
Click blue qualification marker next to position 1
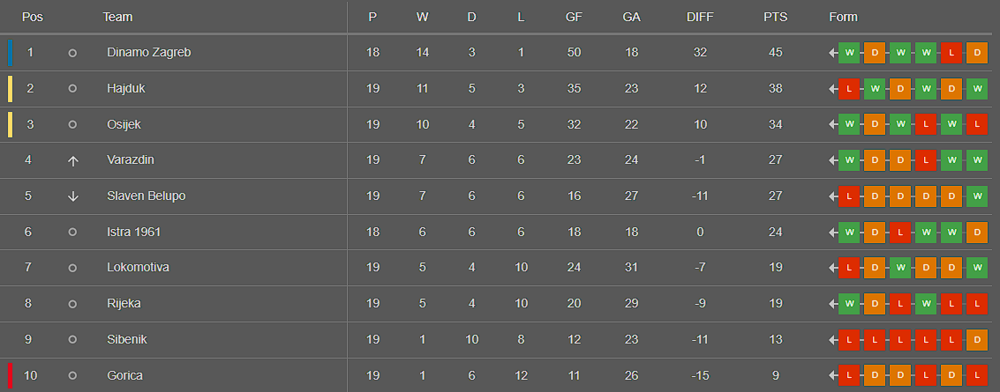click(x=10, y=53)
